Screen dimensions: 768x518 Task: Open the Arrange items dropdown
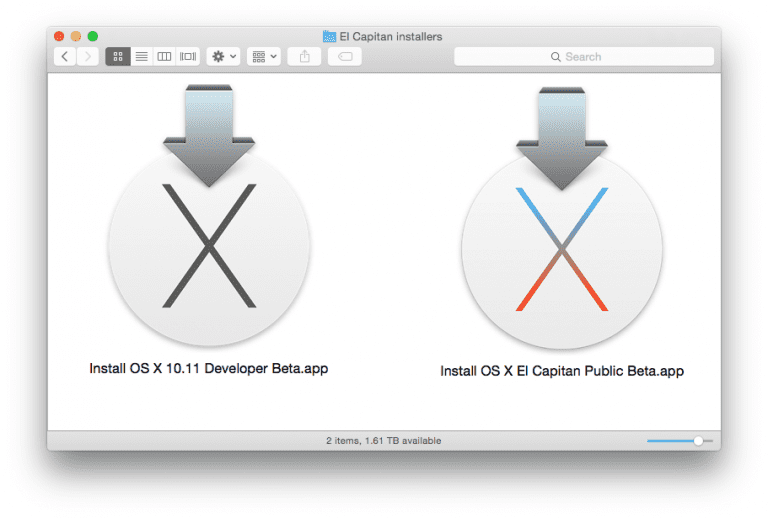[x=264, y=57]
